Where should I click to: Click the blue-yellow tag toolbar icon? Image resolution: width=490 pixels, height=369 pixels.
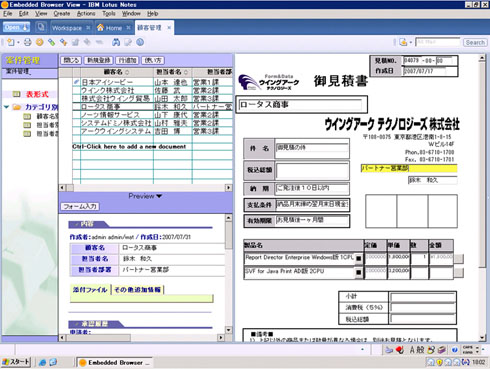click(63, 42)
